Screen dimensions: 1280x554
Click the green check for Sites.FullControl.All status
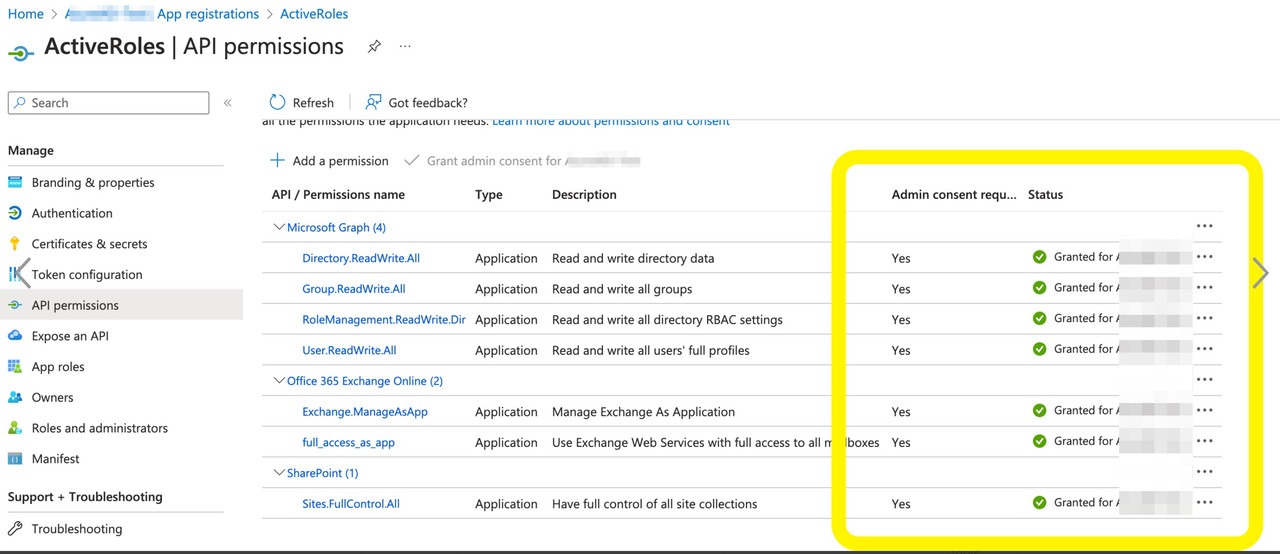1039,503
